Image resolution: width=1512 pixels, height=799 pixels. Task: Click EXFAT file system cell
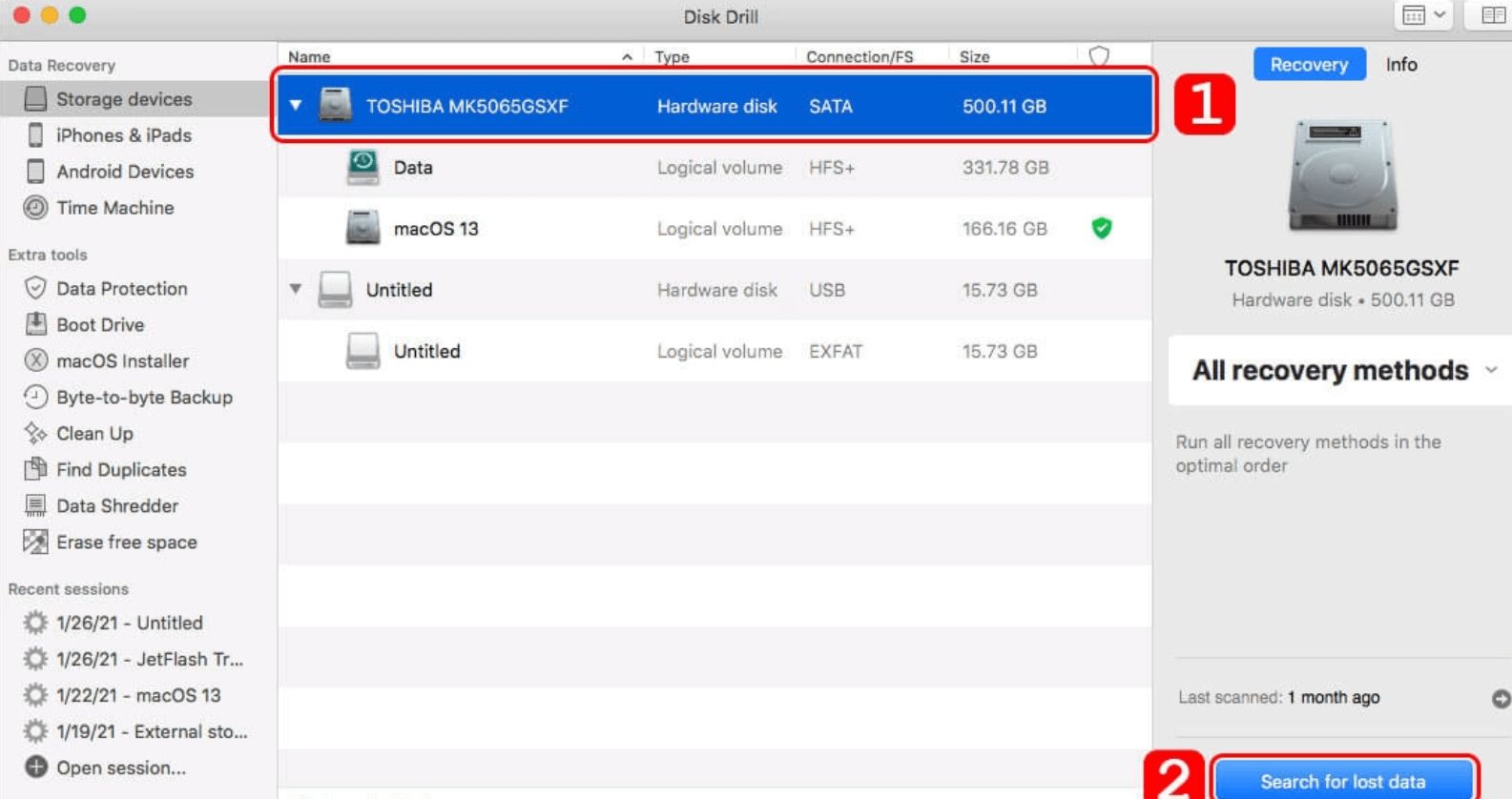pos(835,351)
